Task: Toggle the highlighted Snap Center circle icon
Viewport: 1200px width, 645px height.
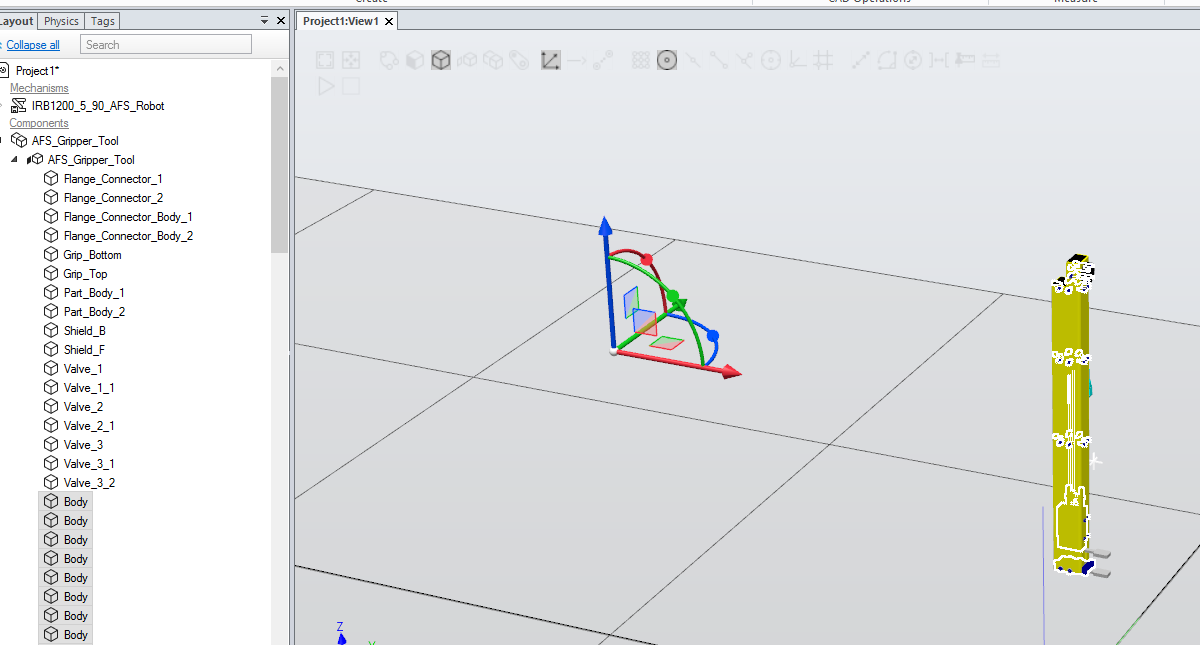Action: point(667,61)
